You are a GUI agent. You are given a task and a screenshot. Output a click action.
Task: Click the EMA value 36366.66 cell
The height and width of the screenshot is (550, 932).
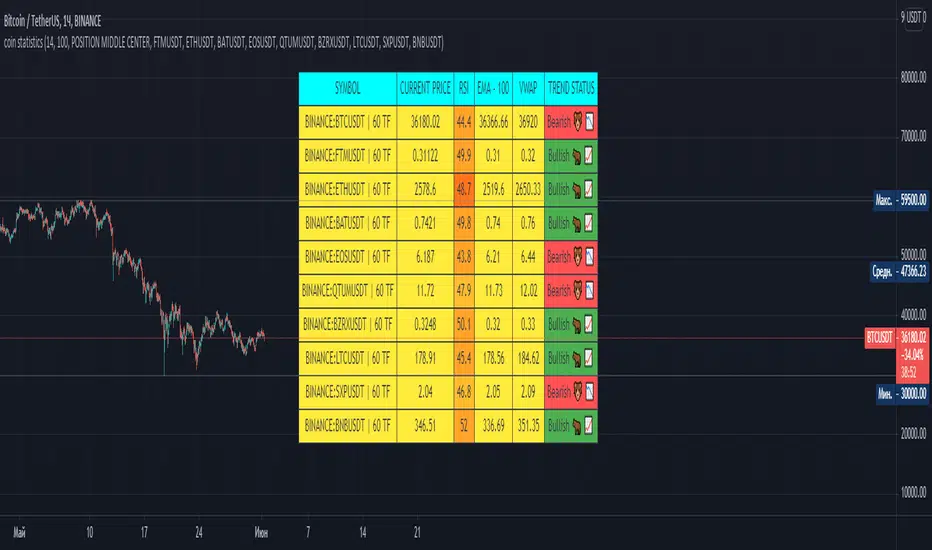pos(493,122)
